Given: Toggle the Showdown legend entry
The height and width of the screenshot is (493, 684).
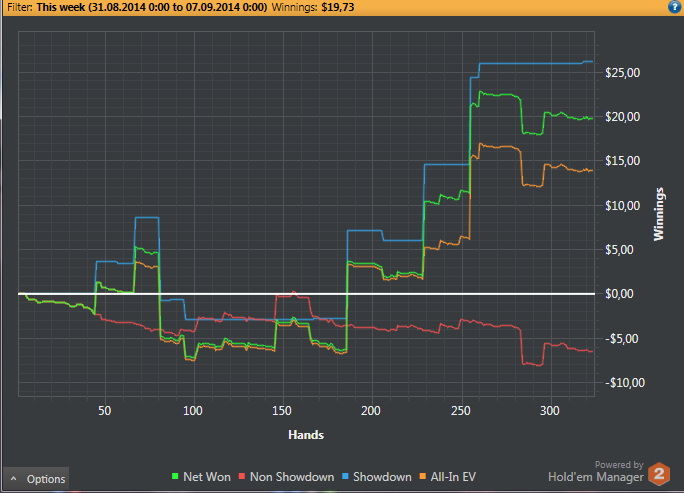Looking at the screenshot, I should [x=376, y=477].
